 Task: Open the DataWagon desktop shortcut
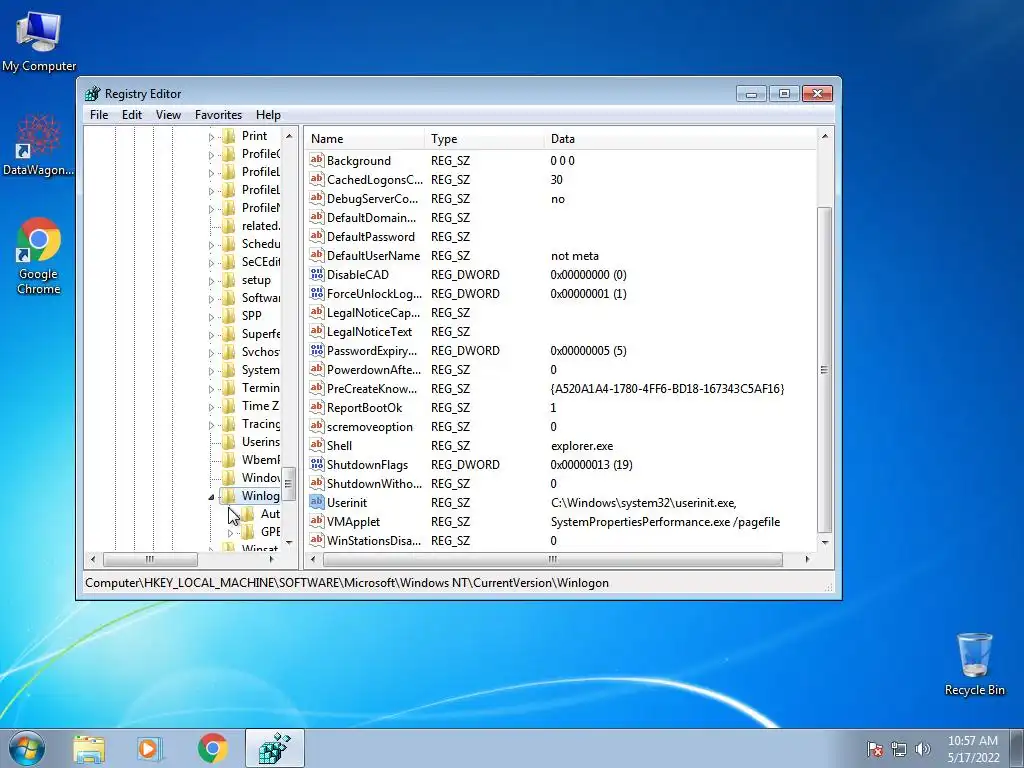pos(39,145)
